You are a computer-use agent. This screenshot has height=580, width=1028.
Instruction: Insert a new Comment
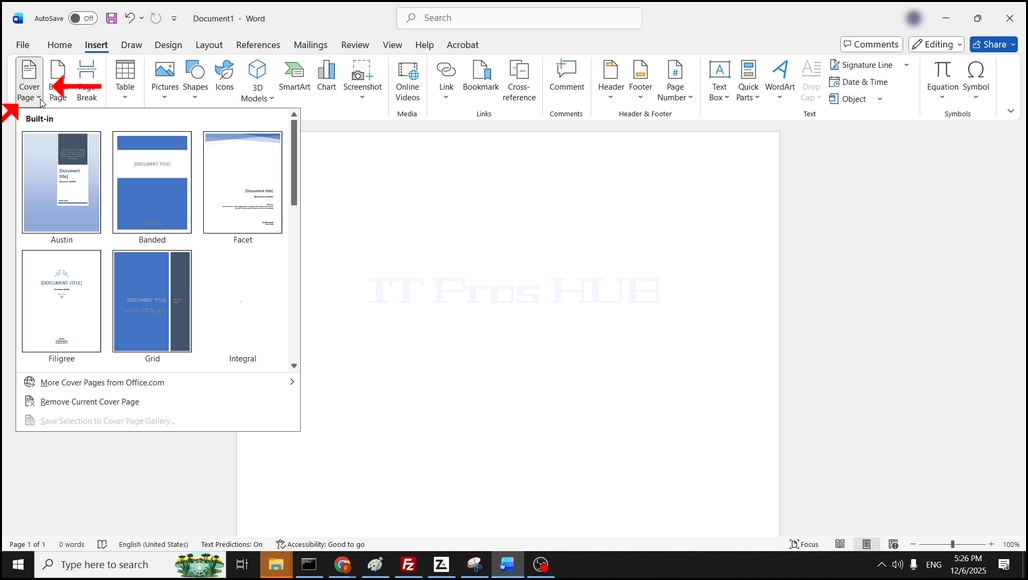[x=566, y=75]
